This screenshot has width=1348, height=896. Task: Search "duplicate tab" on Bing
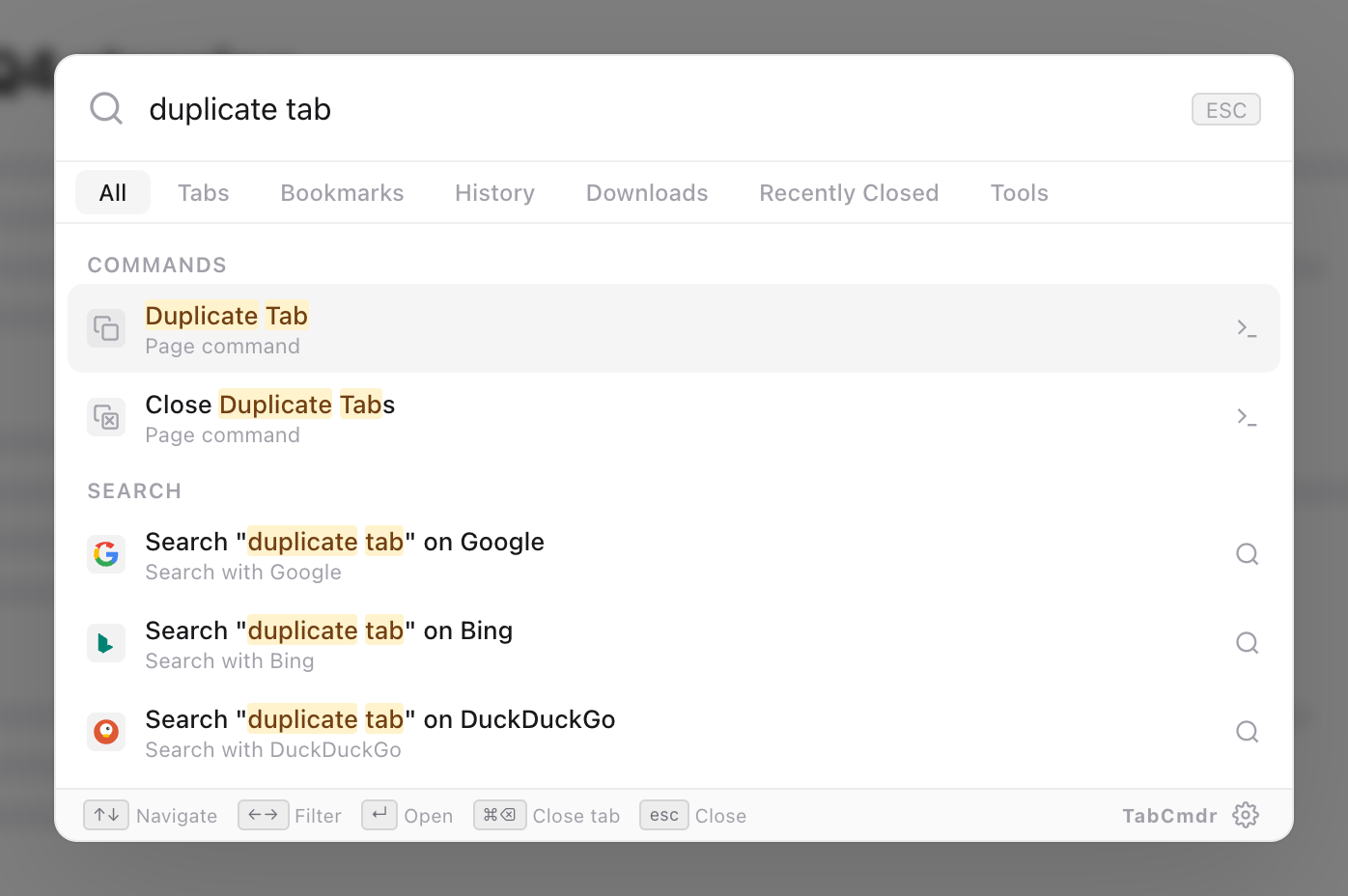pyautogui.click(x=674, y=643)
